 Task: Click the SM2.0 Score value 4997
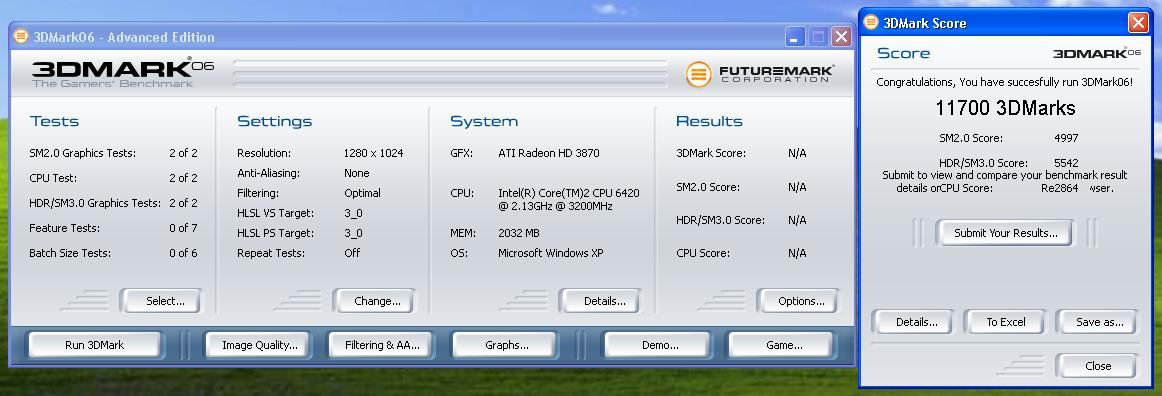[1066, 138]
